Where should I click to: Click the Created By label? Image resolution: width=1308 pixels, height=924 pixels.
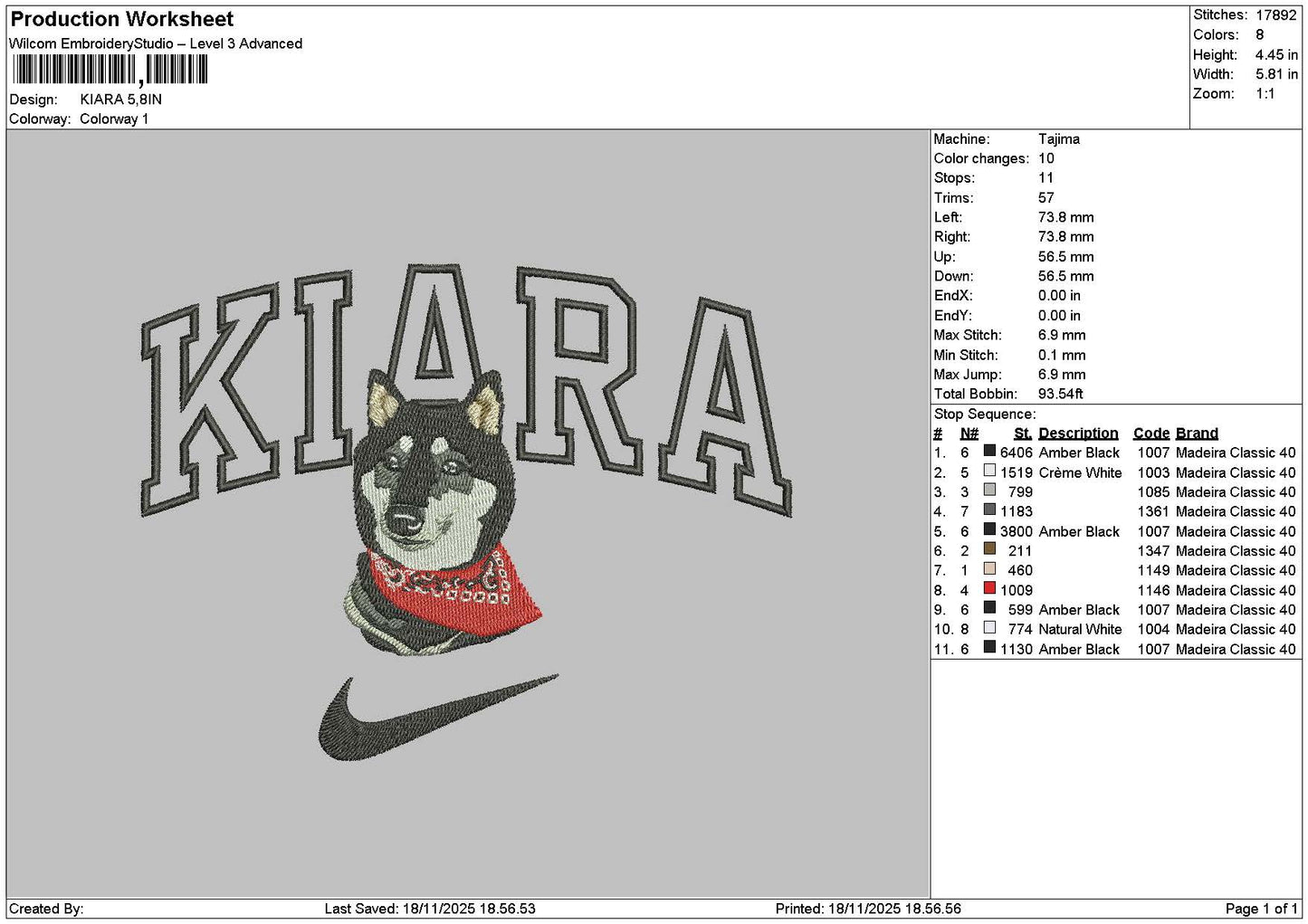pyautogui.click(x=46, y=909)
